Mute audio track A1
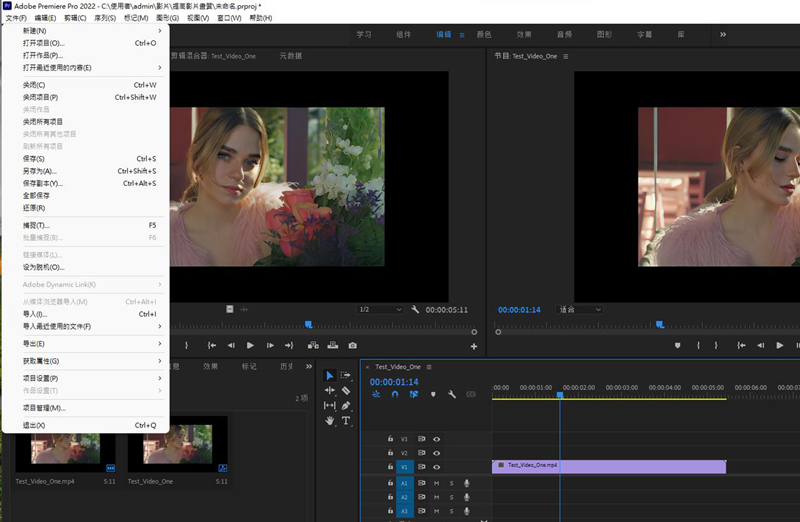This screenshot has height=522, width=800. [x=437, y=483]
